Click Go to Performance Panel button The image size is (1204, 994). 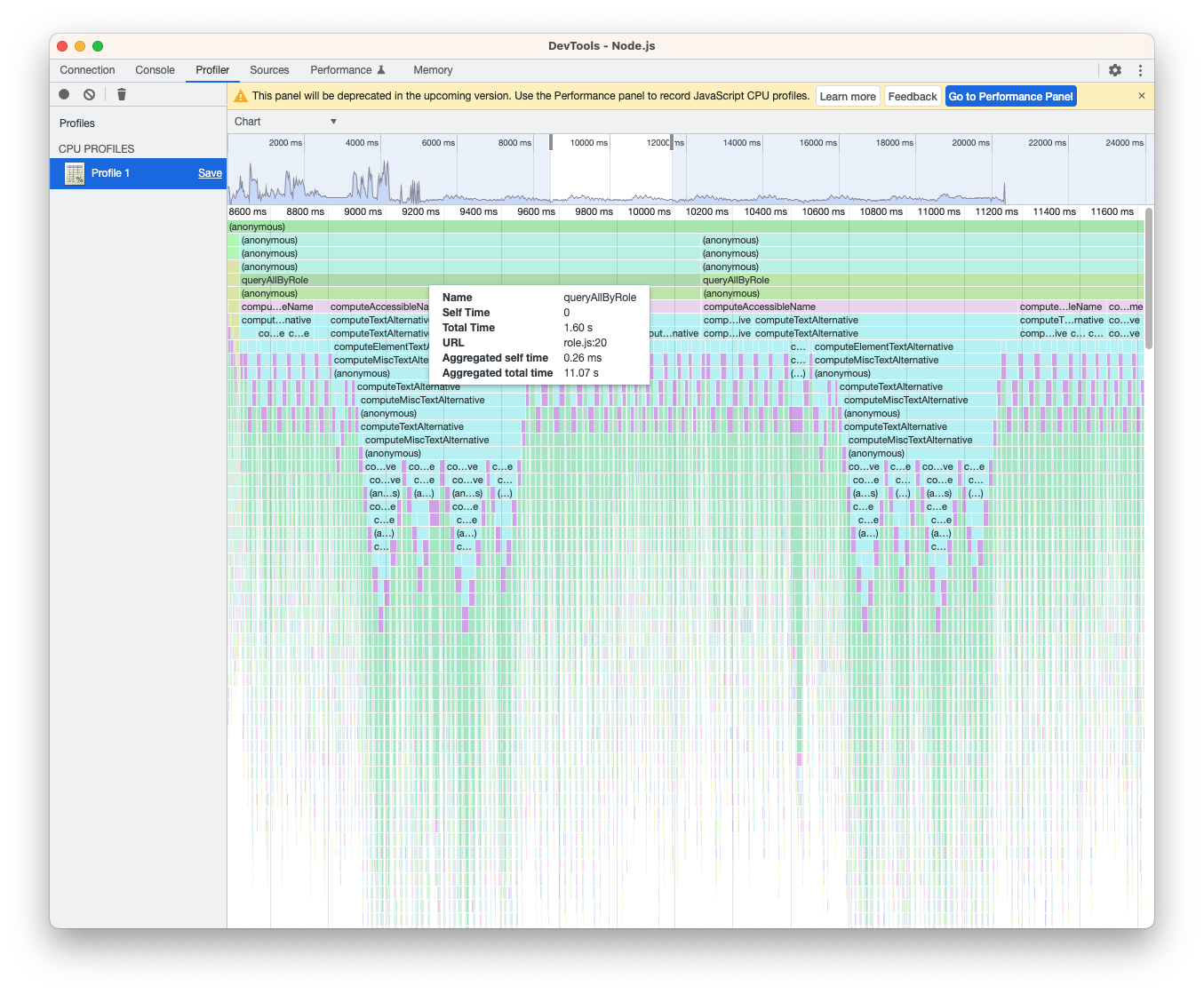tap(1010, 97)
